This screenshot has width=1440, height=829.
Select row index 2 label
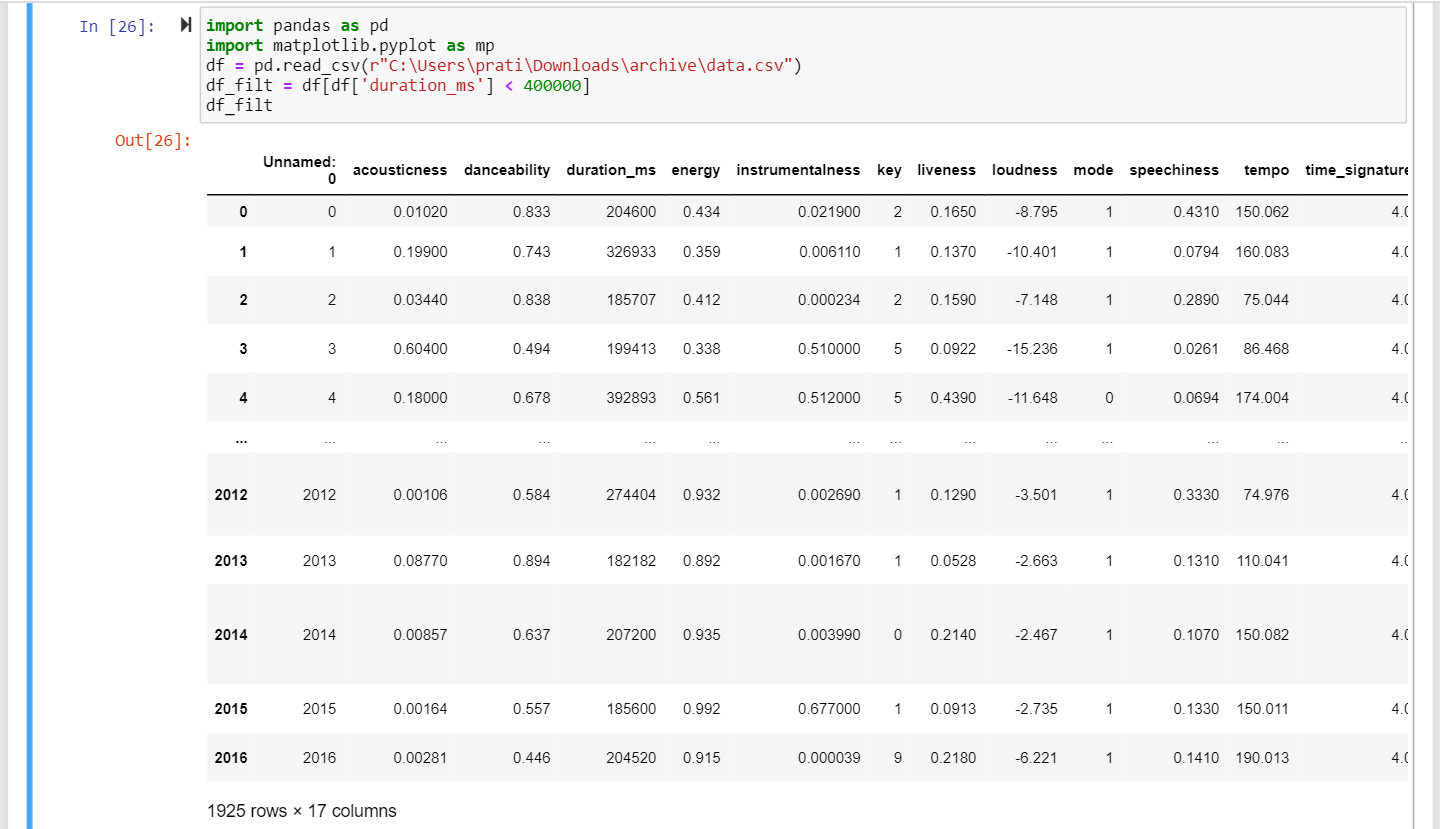243,300
